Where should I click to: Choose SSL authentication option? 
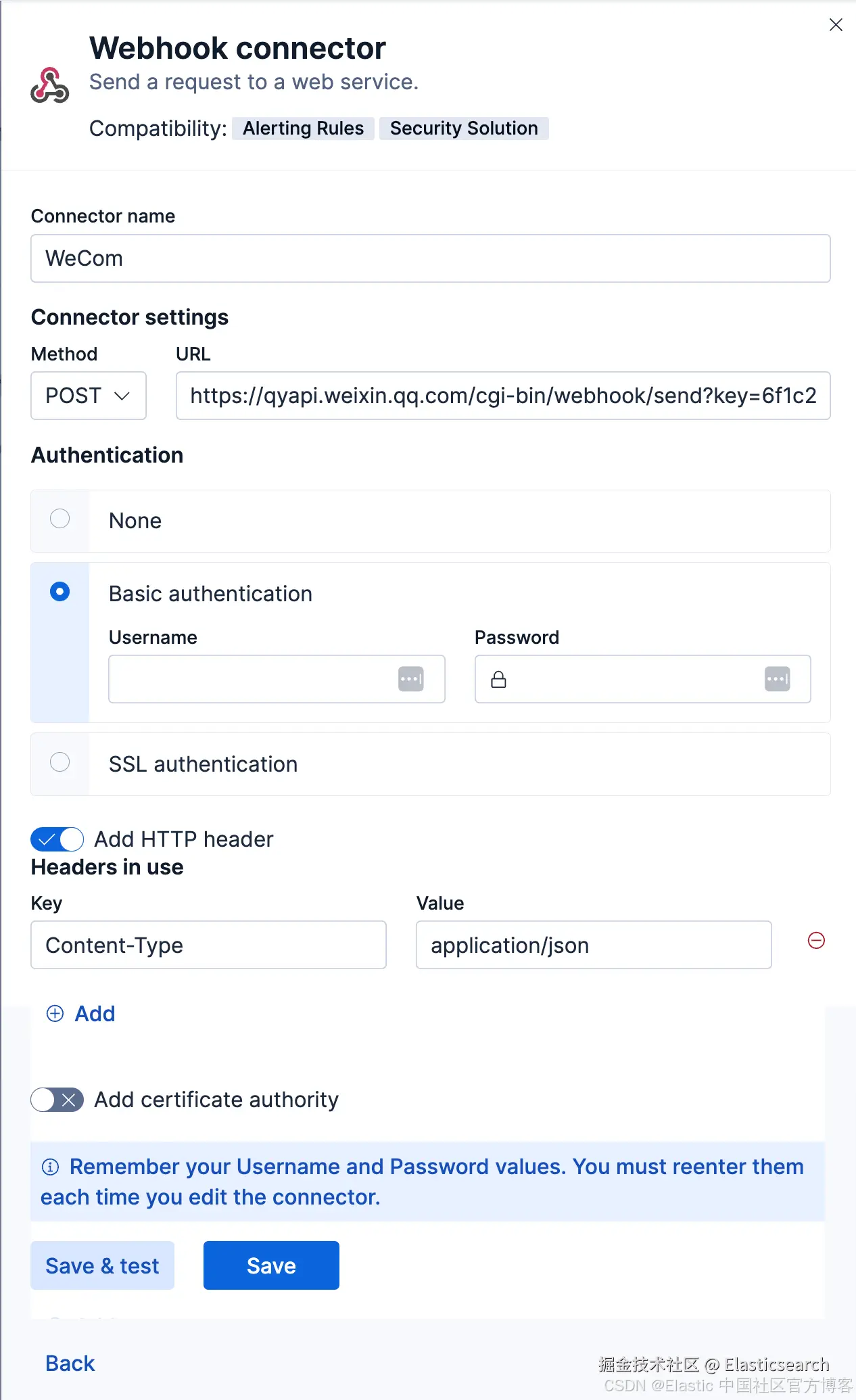[x=60, y=762]
